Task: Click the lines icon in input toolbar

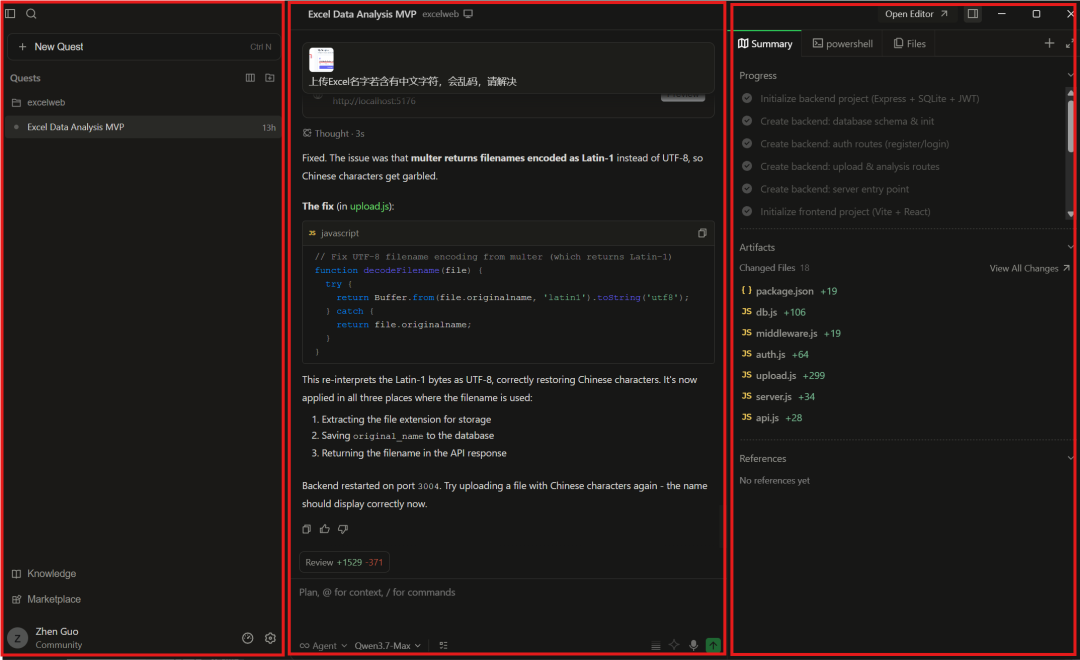Action: click(x=656, y=646)
